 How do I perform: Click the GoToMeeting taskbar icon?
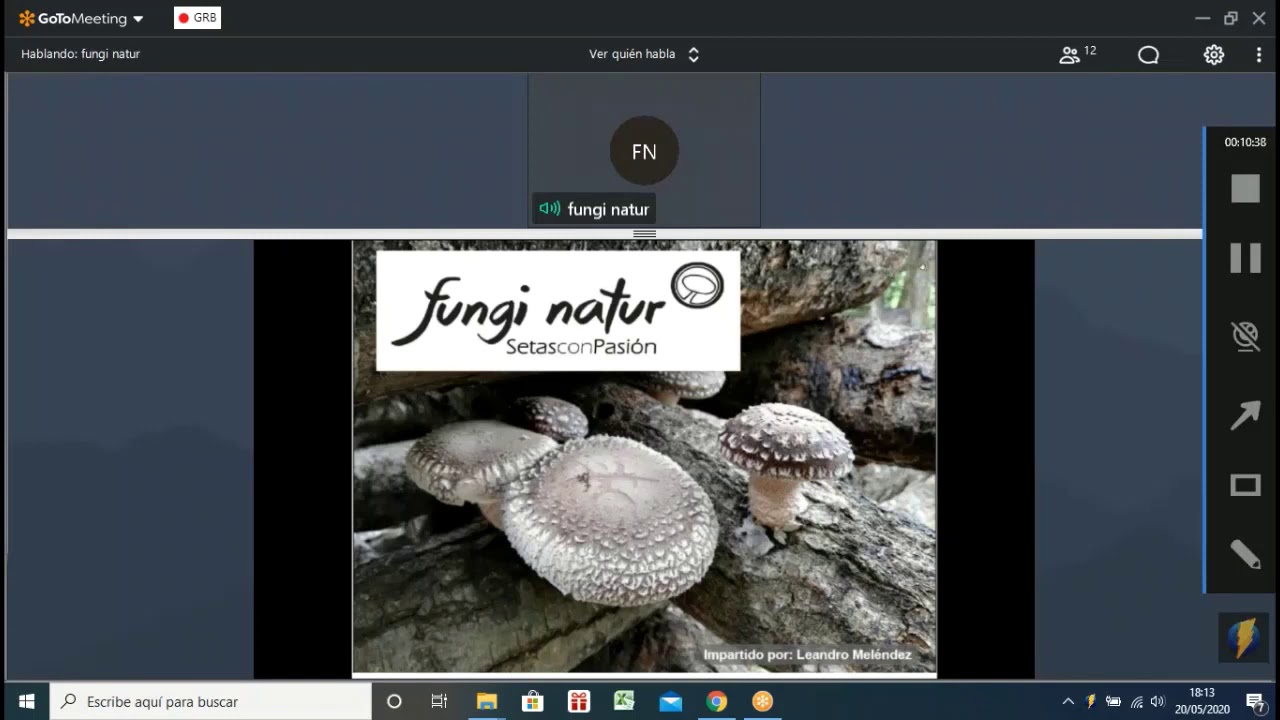(763, 701)
